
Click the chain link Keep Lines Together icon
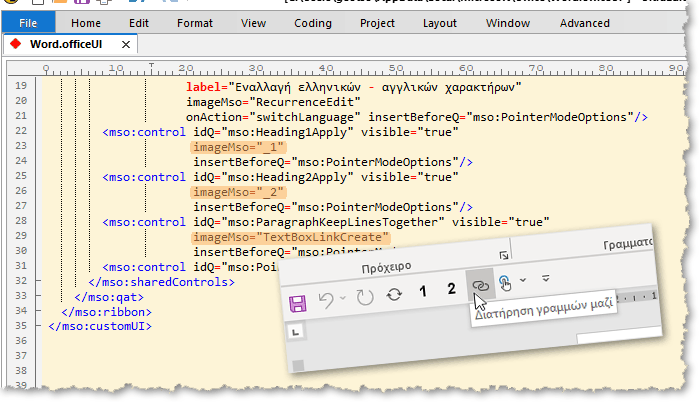tap(480, 285)
